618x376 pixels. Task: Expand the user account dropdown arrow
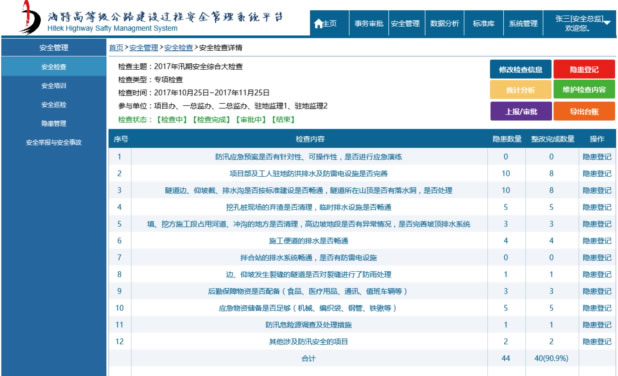pos(607,22)
